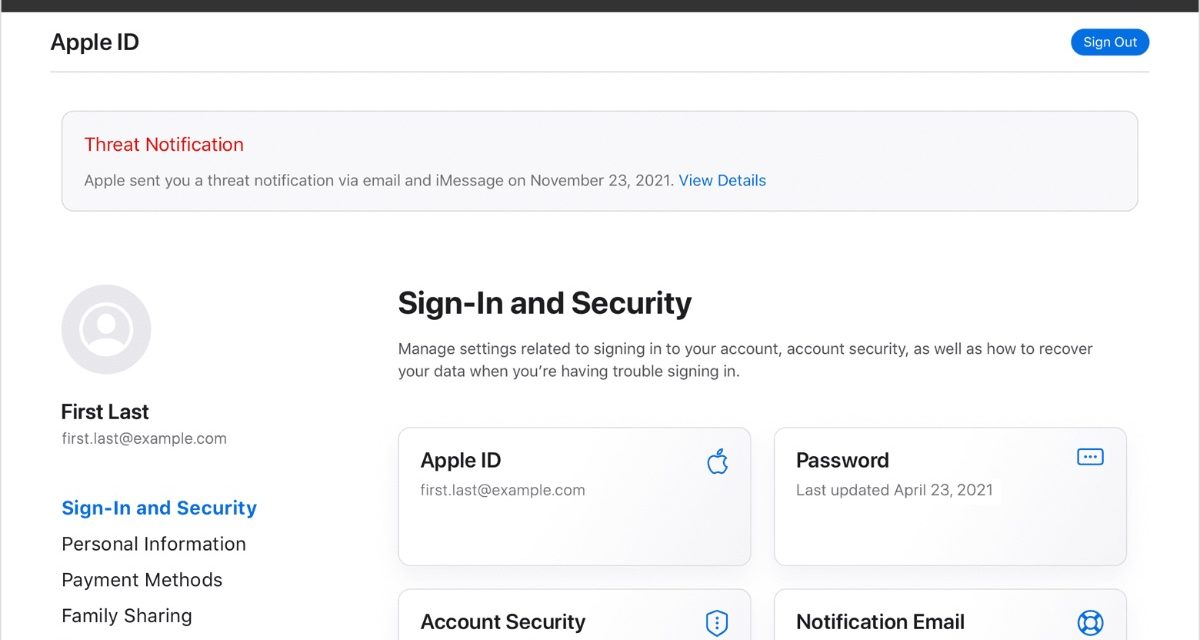1200x640 pixels.
Task: Navigate to Family Sharing
Action: tap(127, 616)
